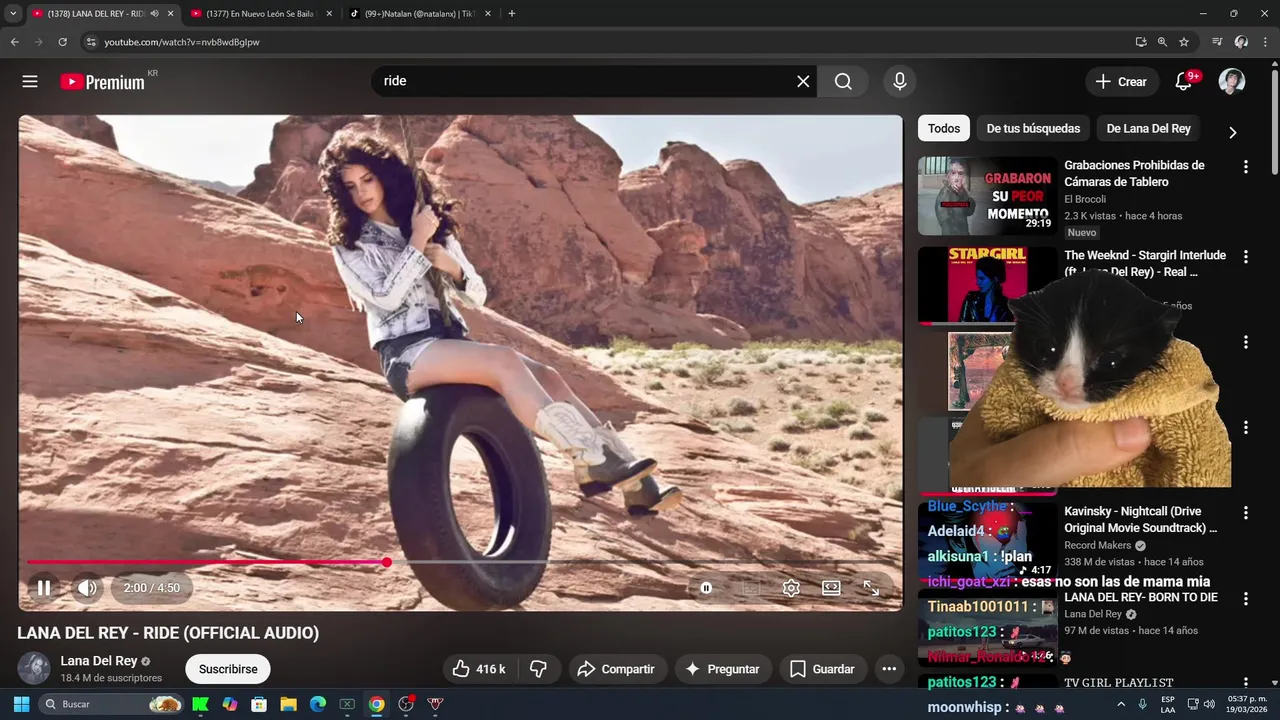Open Chrome three-dot menu
This screenshot has width=1280, height=720.
tap(1266, 42)
